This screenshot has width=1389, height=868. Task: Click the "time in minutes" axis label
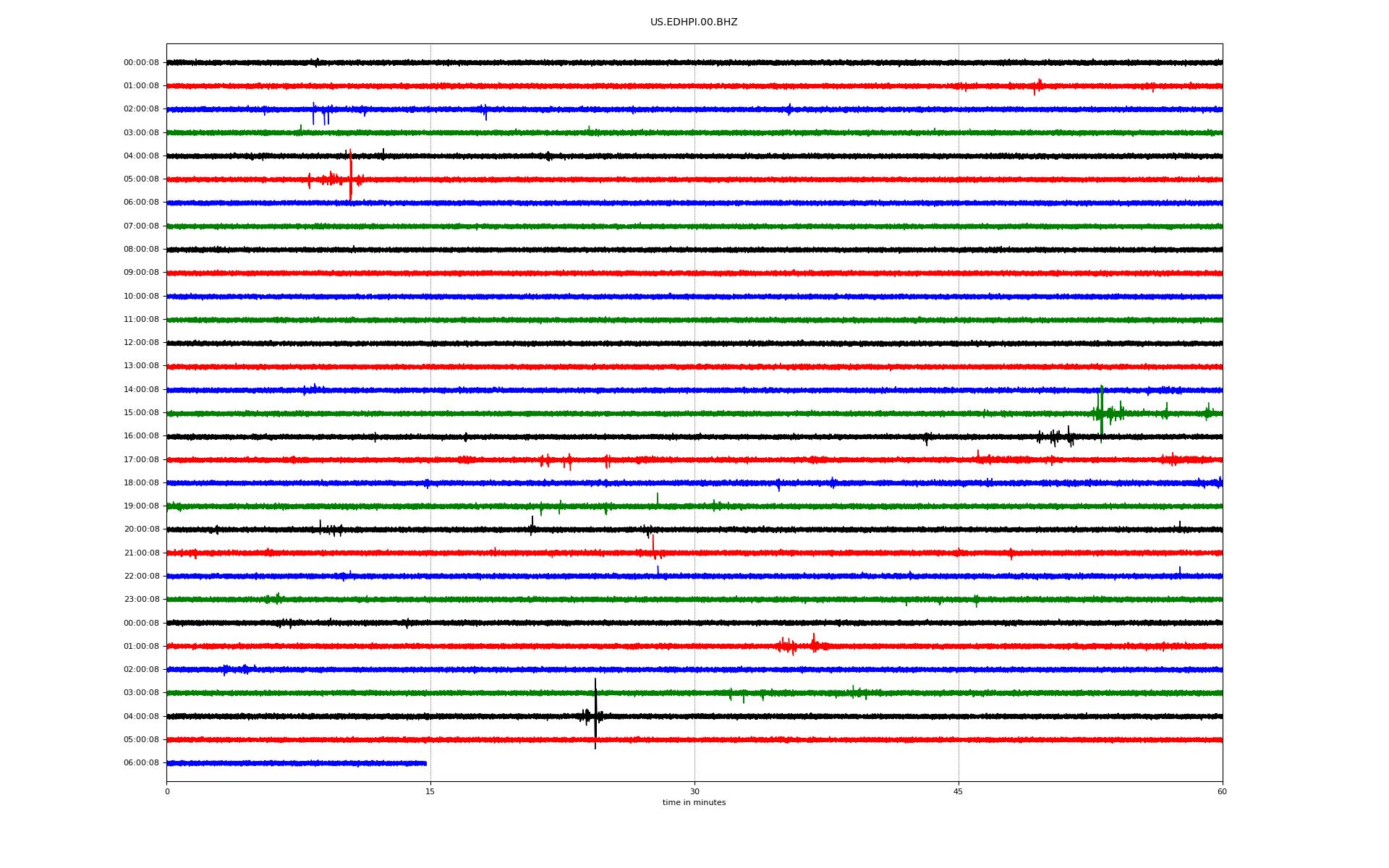[694, 803]
